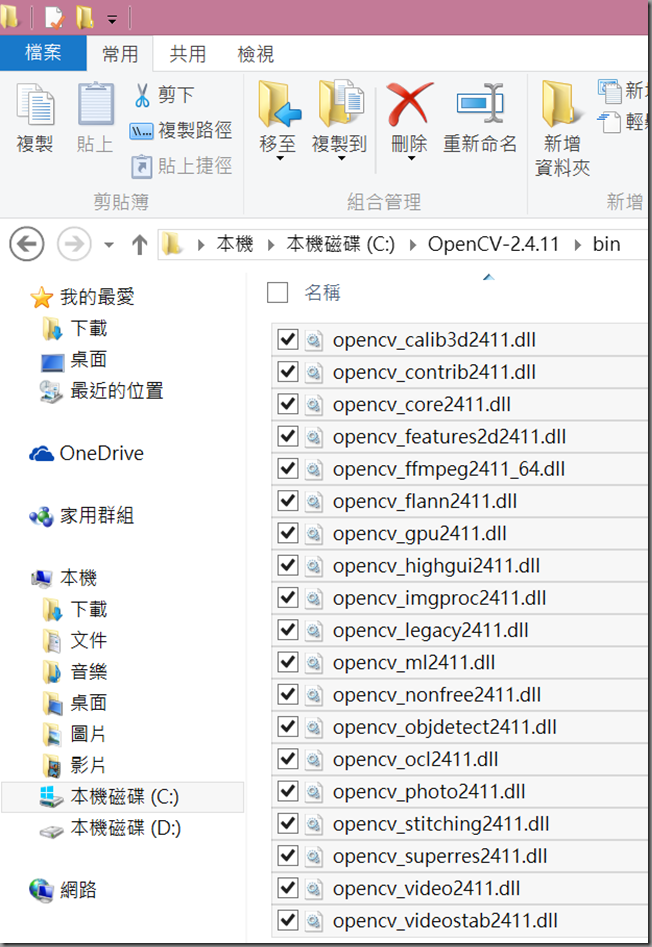Switch to View (檢視) ribbon tab
Screen dimensions: 652x947
click(255, 54)
